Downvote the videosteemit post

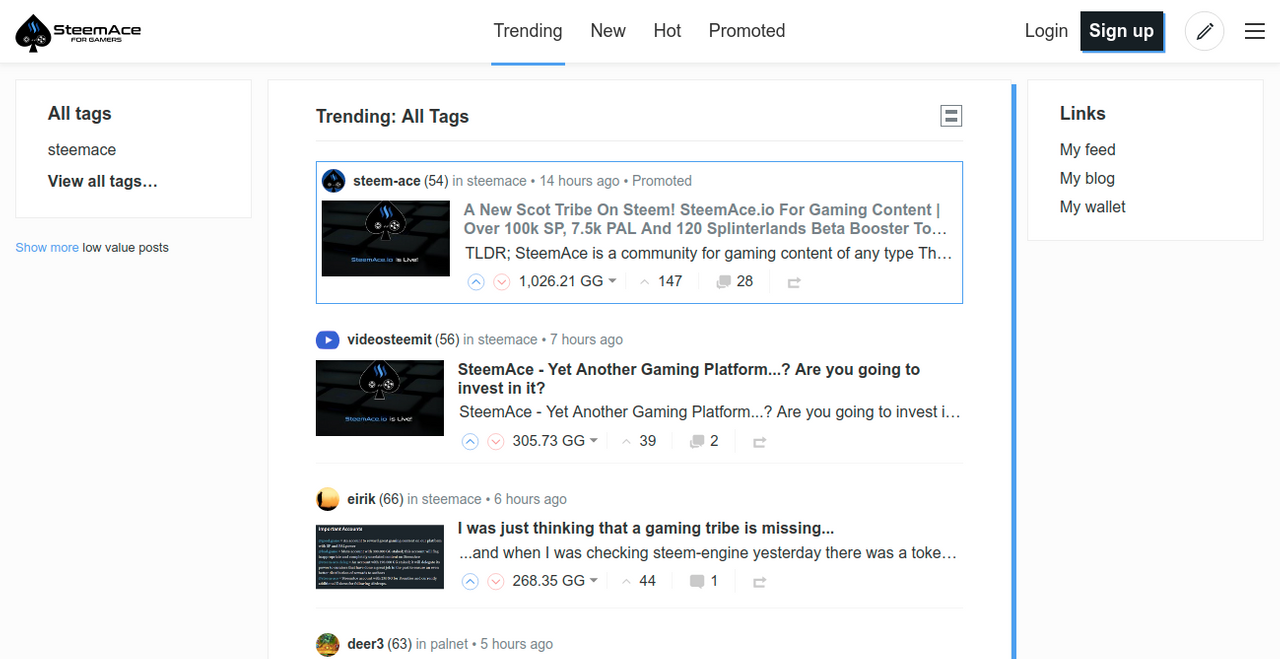496,441
